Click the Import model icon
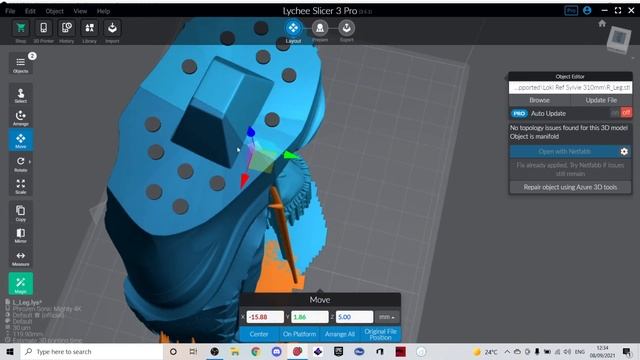640x360 pixels. 112,29
